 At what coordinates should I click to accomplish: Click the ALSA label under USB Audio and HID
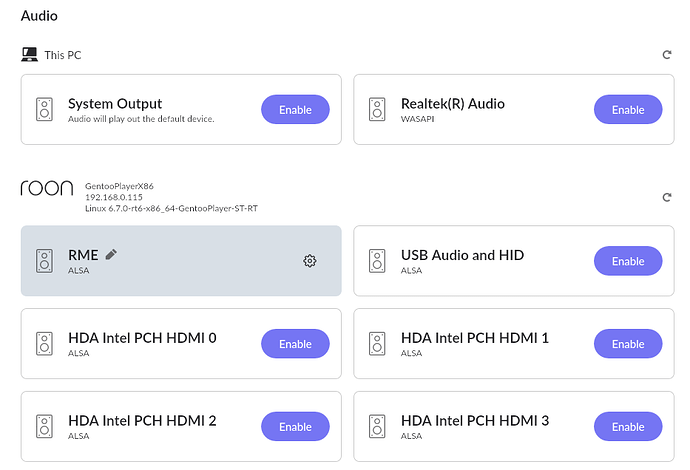[411, 271]
